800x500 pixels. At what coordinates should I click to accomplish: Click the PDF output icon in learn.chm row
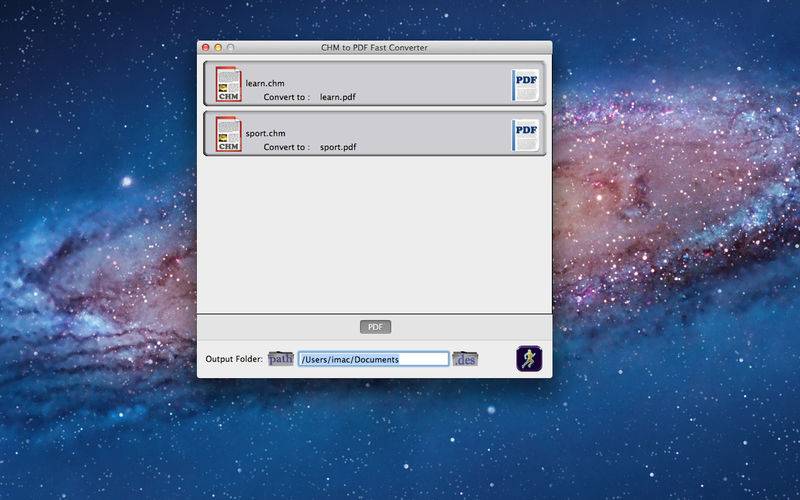click(526, 85)
